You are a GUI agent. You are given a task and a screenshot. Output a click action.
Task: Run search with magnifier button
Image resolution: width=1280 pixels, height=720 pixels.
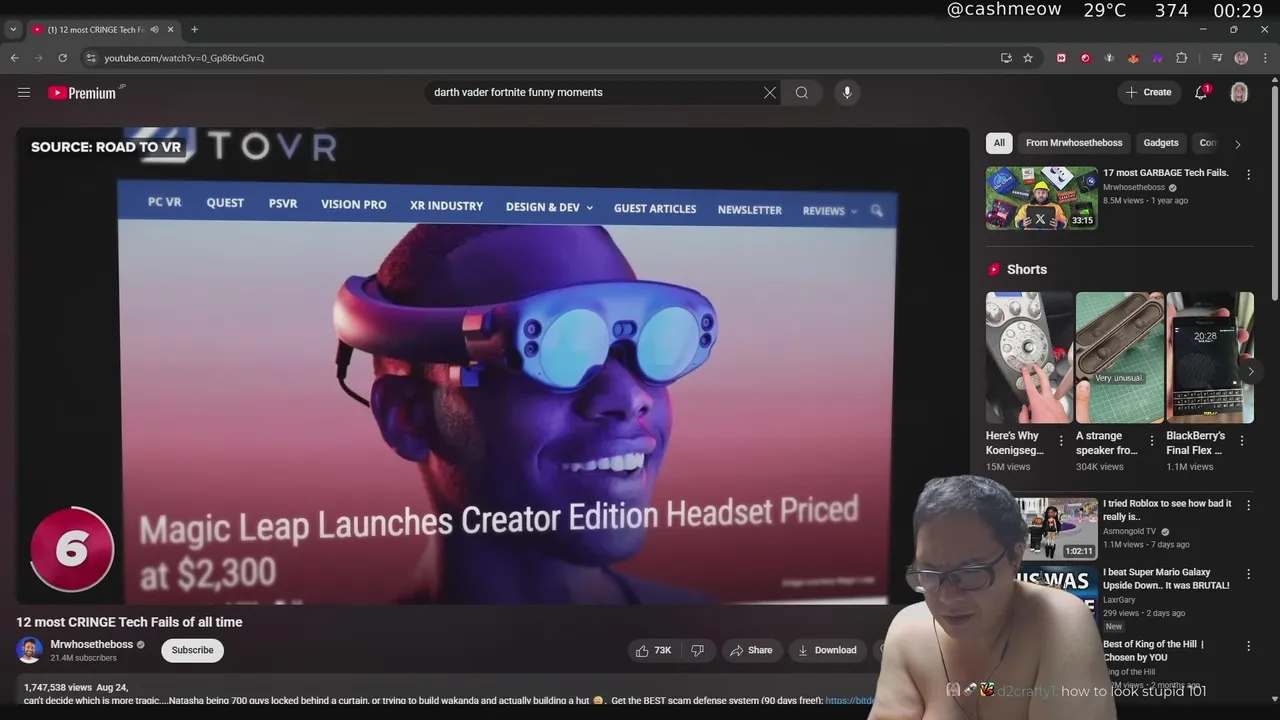(802, 92)
